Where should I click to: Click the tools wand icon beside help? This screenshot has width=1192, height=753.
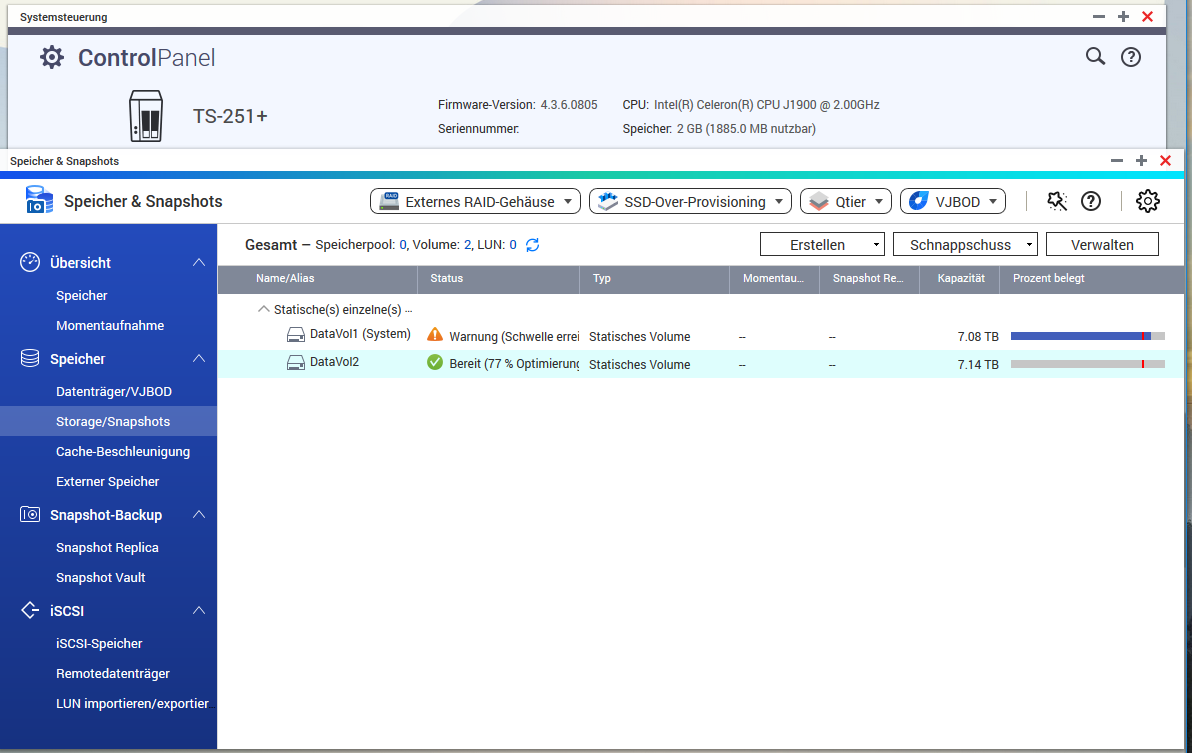1057,201
